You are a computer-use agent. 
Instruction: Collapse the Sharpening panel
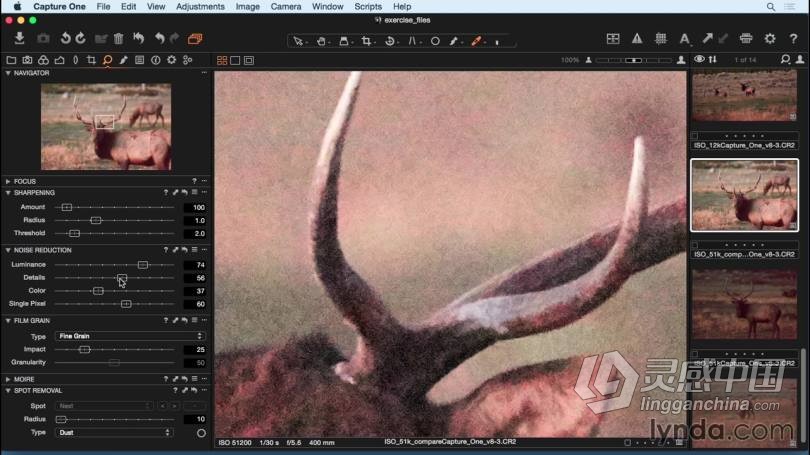click(x=8, y=193)
